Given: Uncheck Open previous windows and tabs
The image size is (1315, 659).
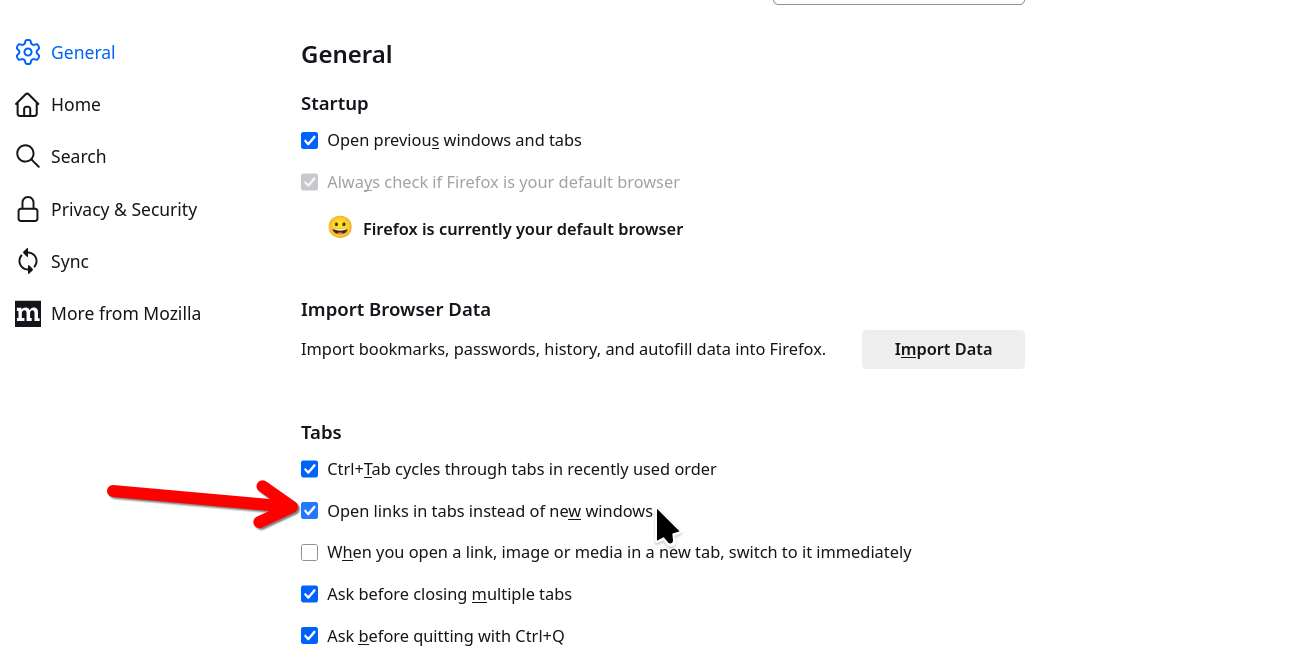Looking at the screenshot, I should pyautogui.click(x=310, y=141).
